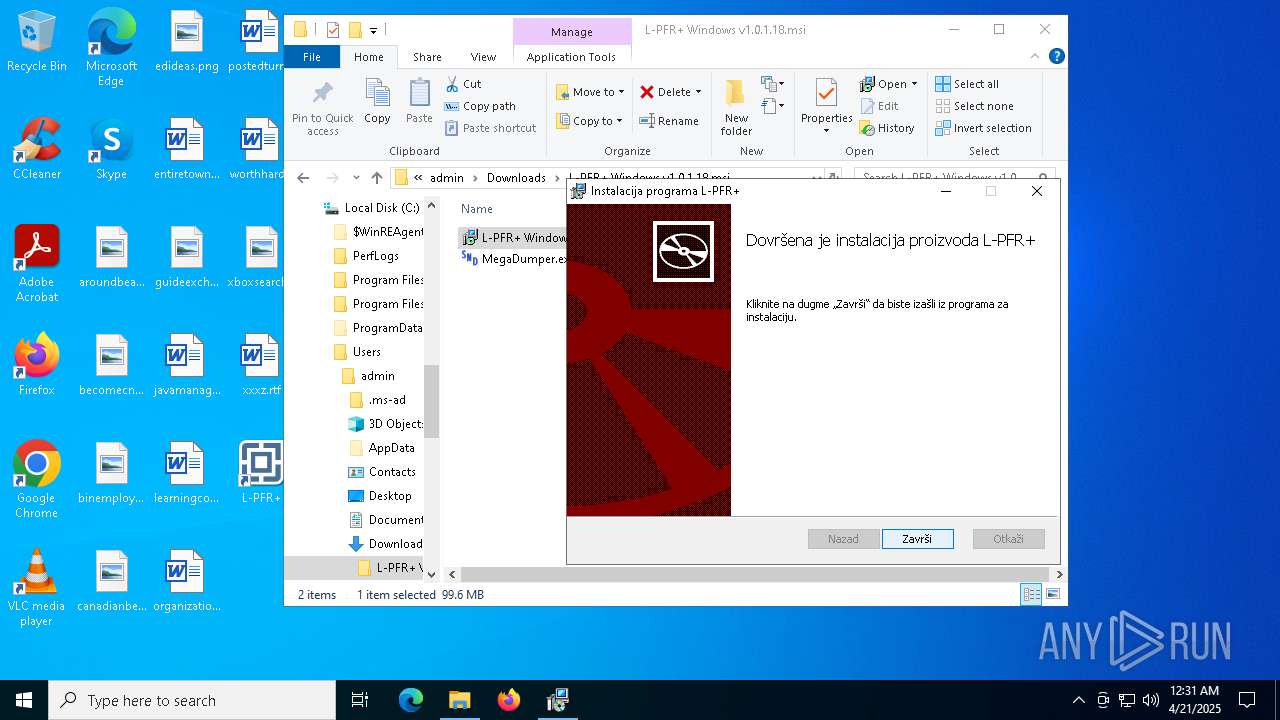Click the Explorer Help question mark icon

coord(1056,57)
